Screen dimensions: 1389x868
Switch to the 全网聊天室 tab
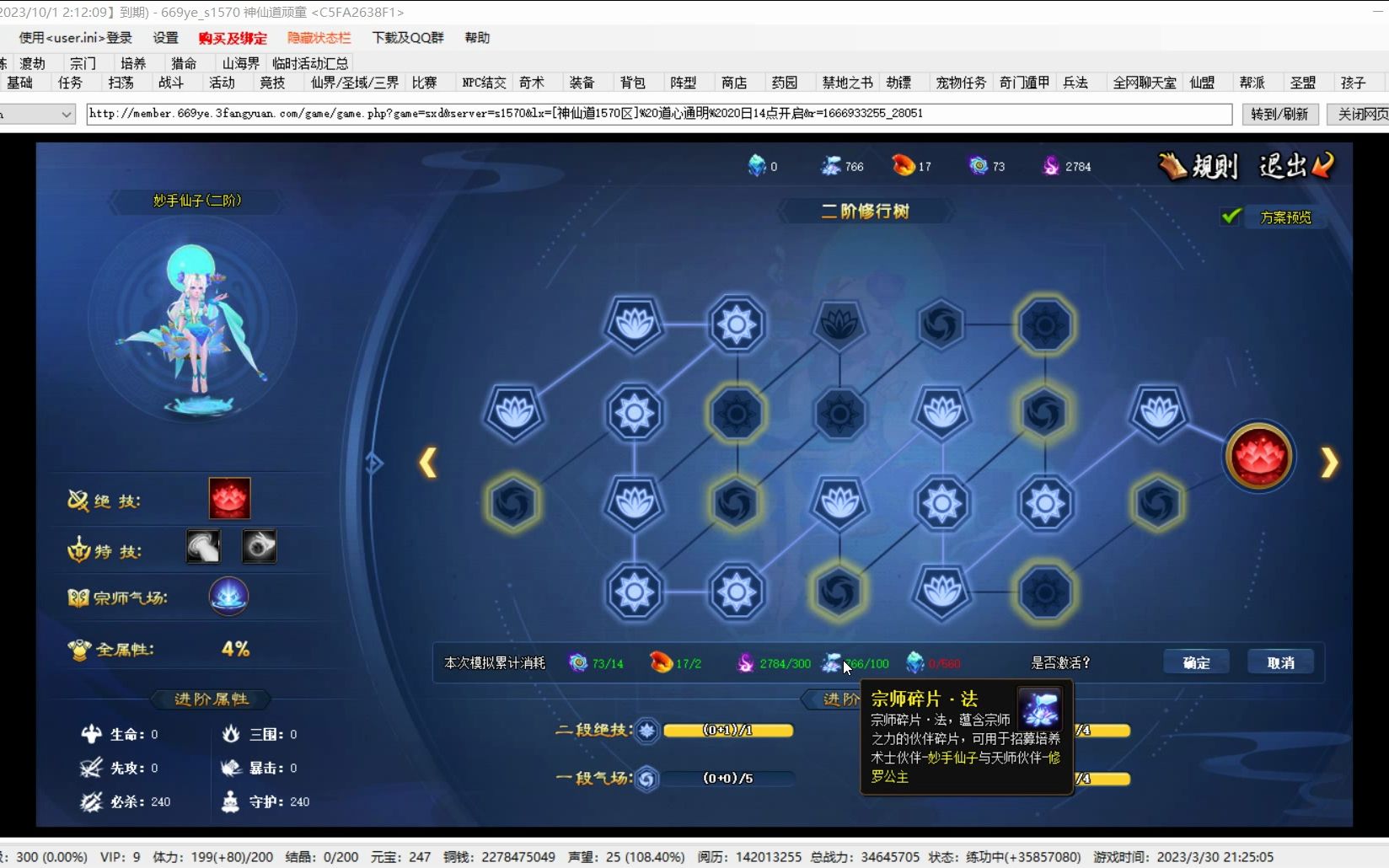(1145, 83)
